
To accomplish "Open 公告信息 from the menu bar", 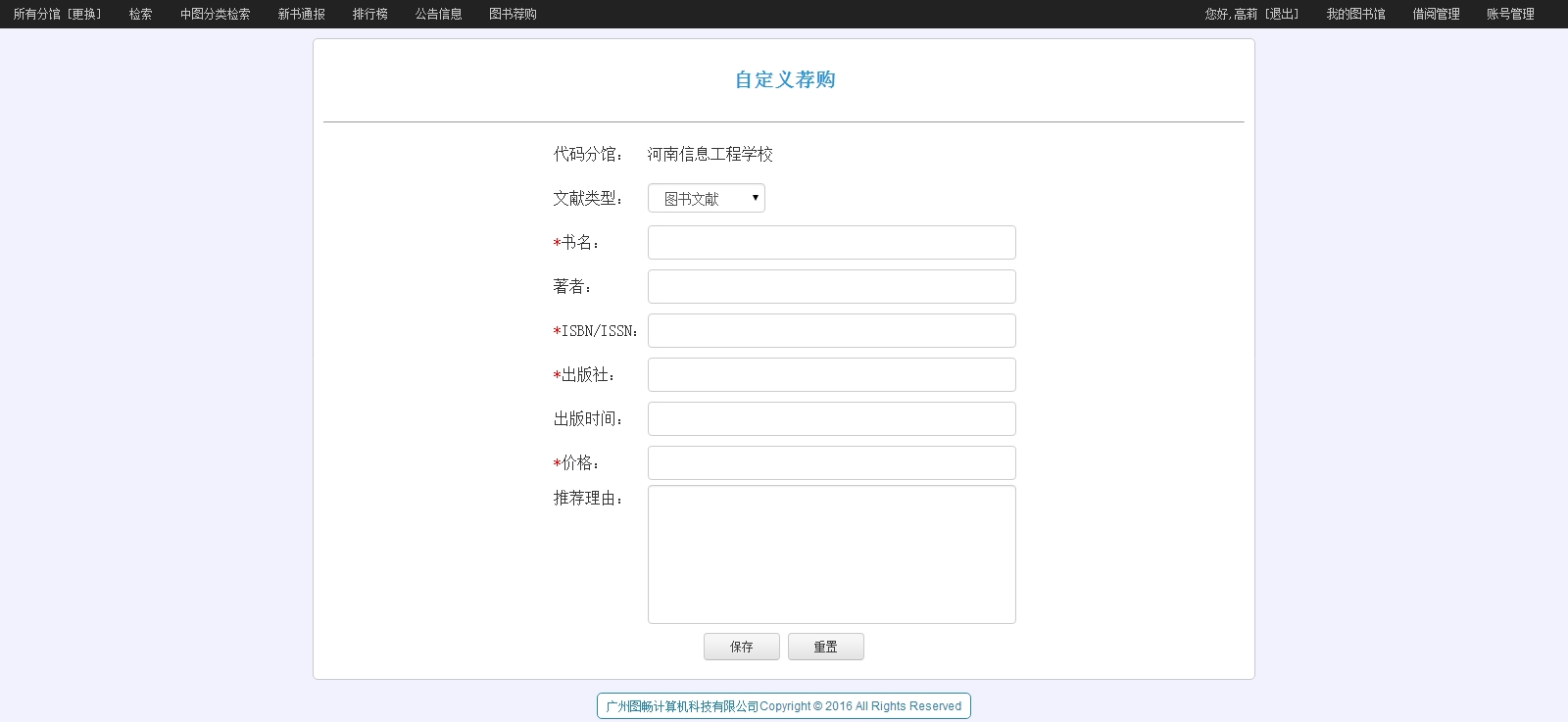I will pyautogui.click(x=438, y=14).
